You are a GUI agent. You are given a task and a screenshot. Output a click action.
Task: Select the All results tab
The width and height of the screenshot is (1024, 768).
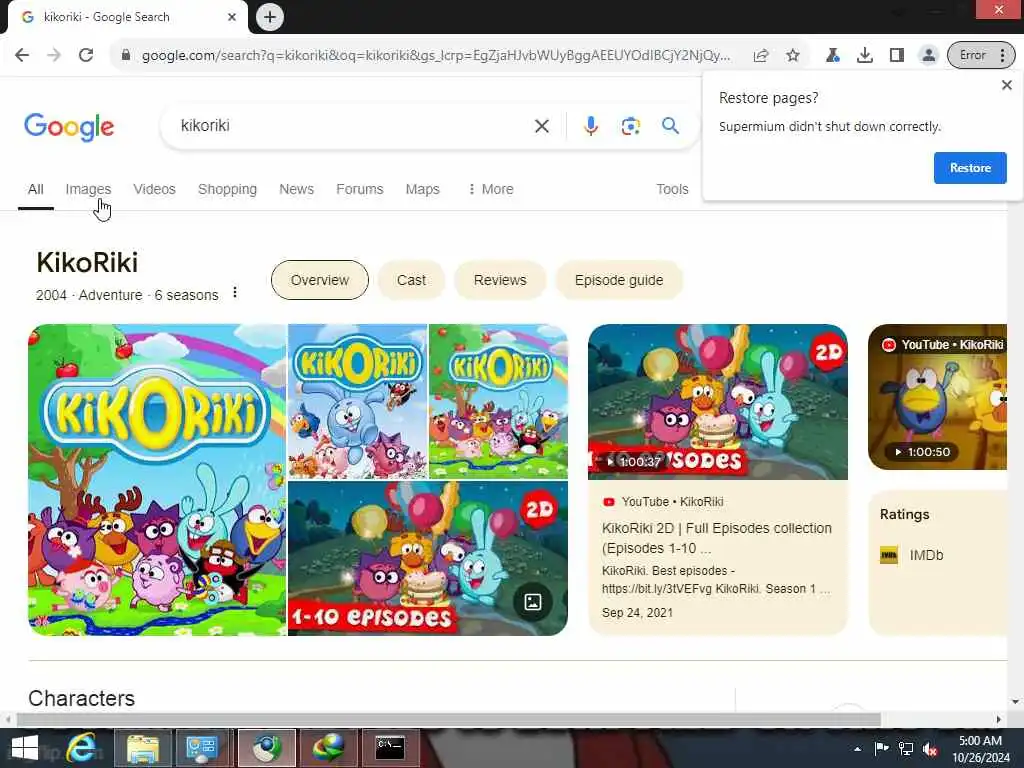[x=36, y=189]
